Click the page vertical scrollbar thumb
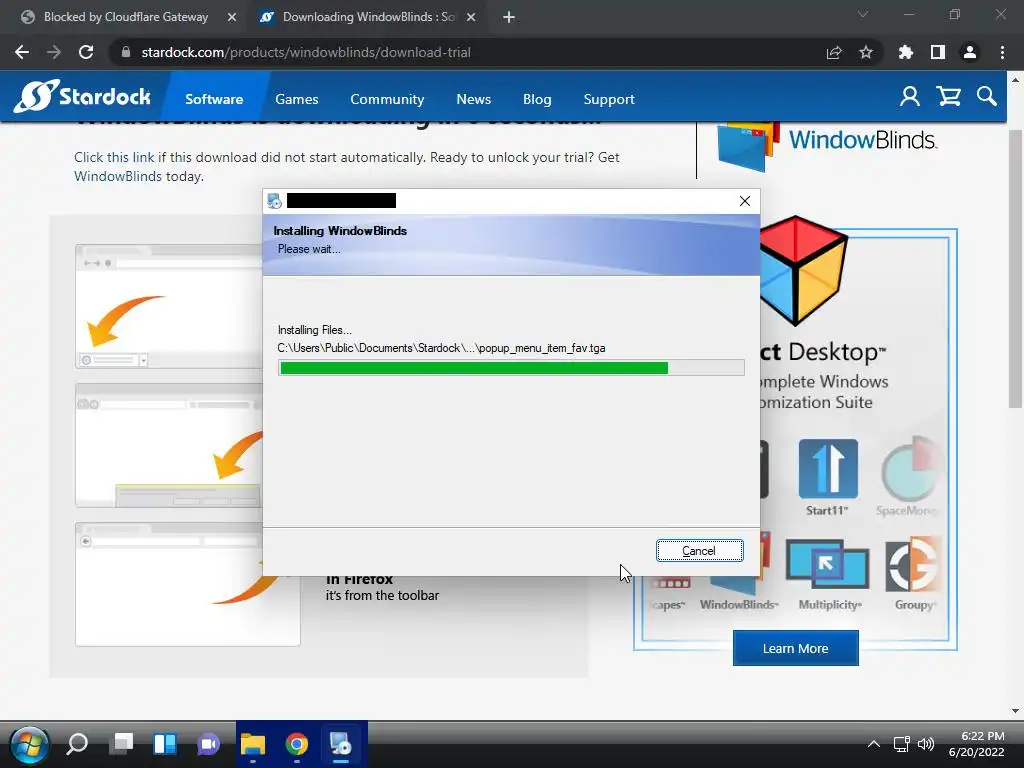Viewport: 1024px width, 768px height. pyautogui.click(x=1015, y=269)
